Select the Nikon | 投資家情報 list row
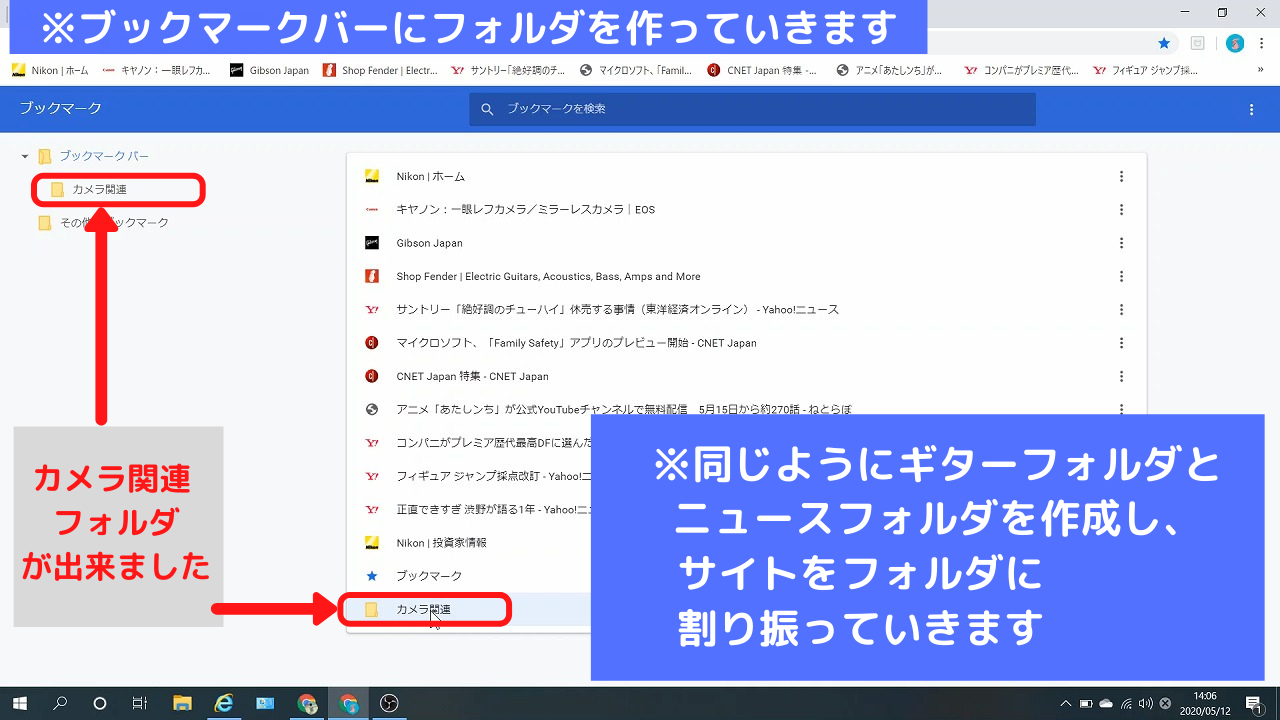The height and width of the screenshot is (720, 1280). point(469,543)
